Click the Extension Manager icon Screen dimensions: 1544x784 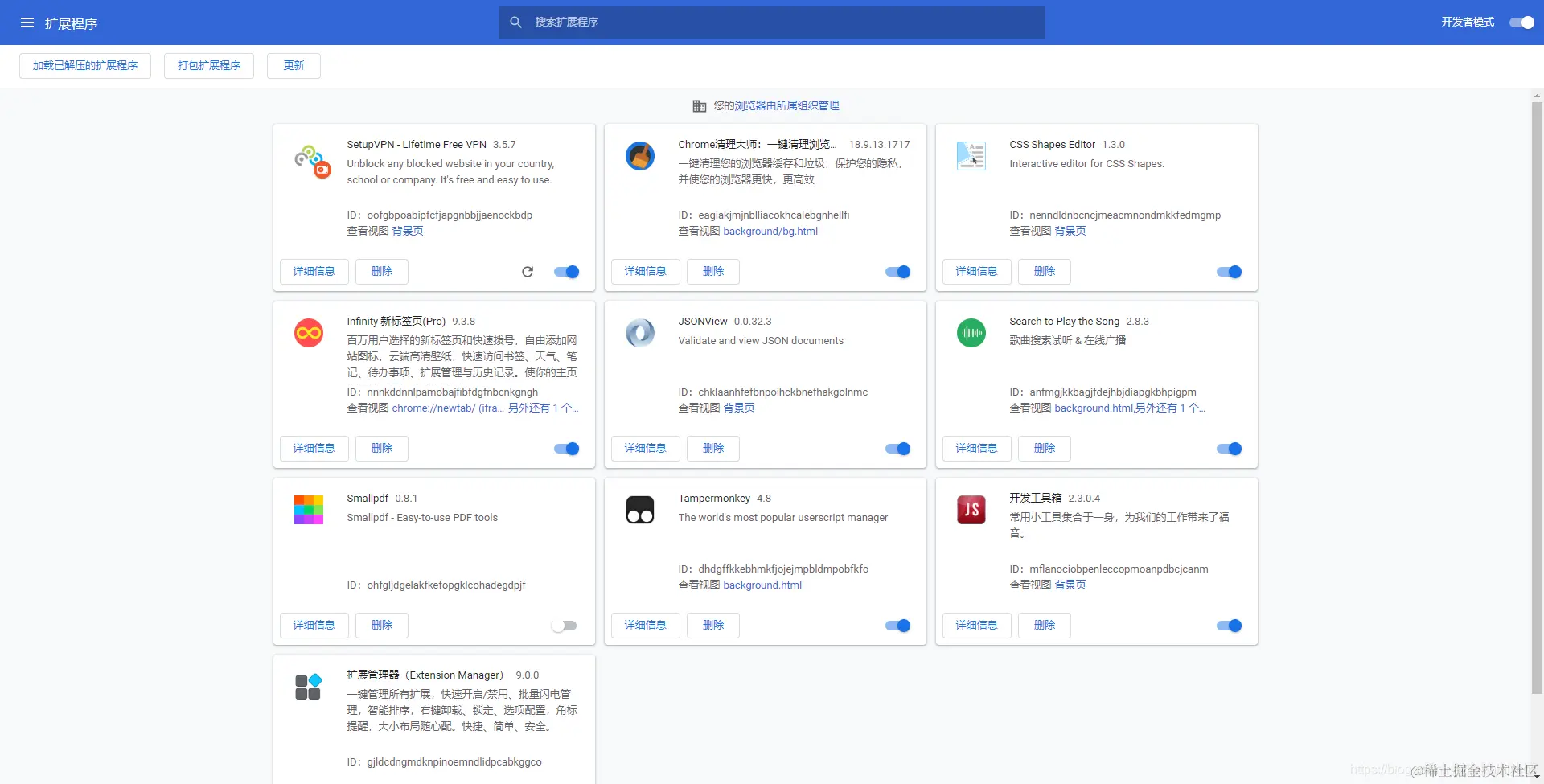(x=309, y=687)
